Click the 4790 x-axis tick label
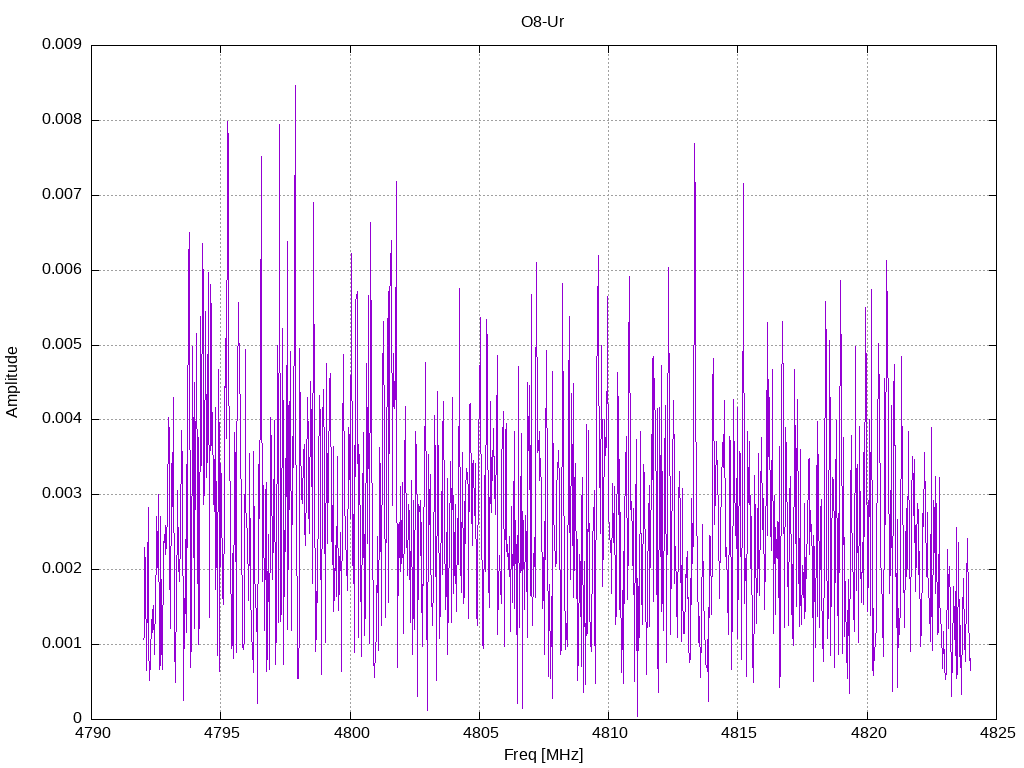Image resolution: width=1024 pixels, height=768 pixels. click(x=92, y=733)
